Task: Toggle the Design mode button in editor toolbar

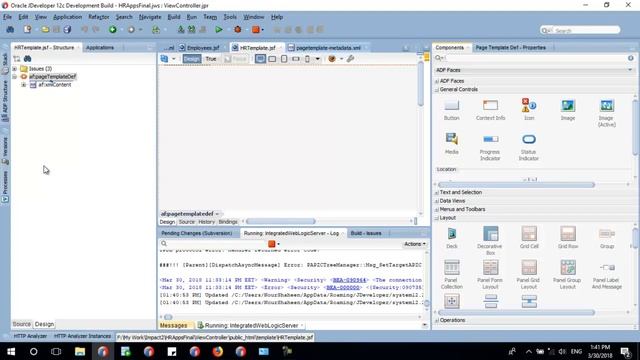Action: click(191, 59)
